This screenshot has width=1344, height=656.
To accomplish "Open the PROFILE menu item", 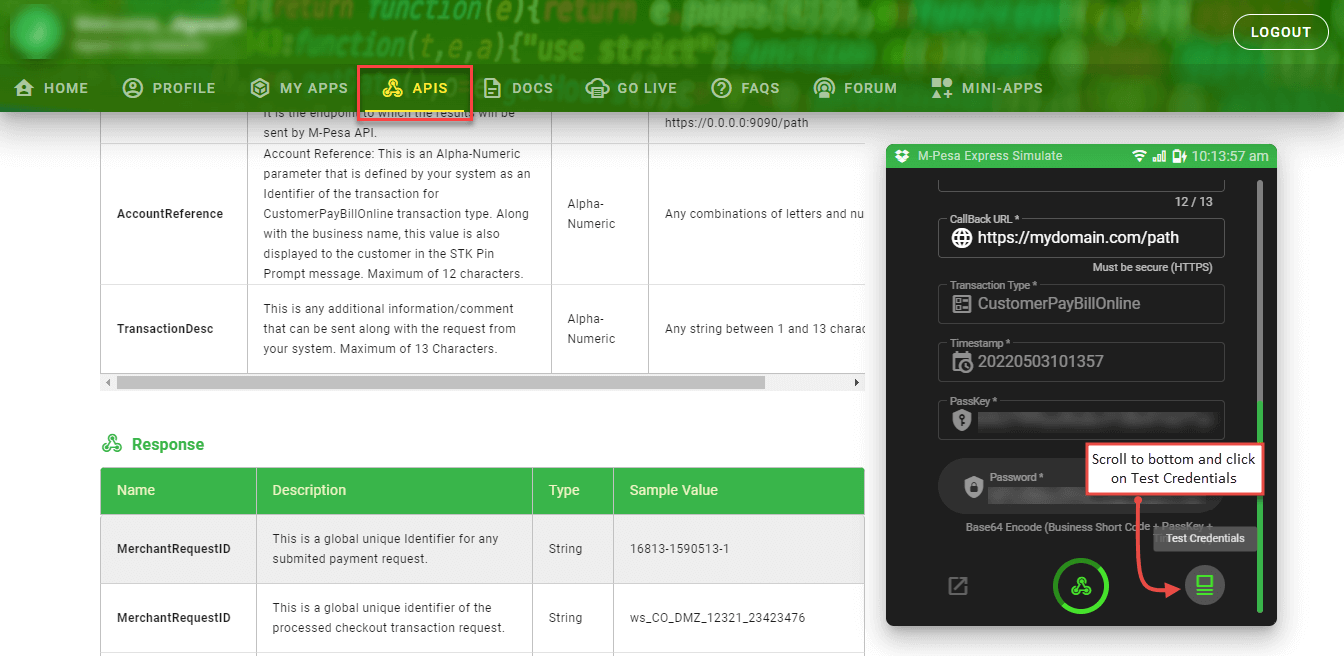I will click(168, 88).
